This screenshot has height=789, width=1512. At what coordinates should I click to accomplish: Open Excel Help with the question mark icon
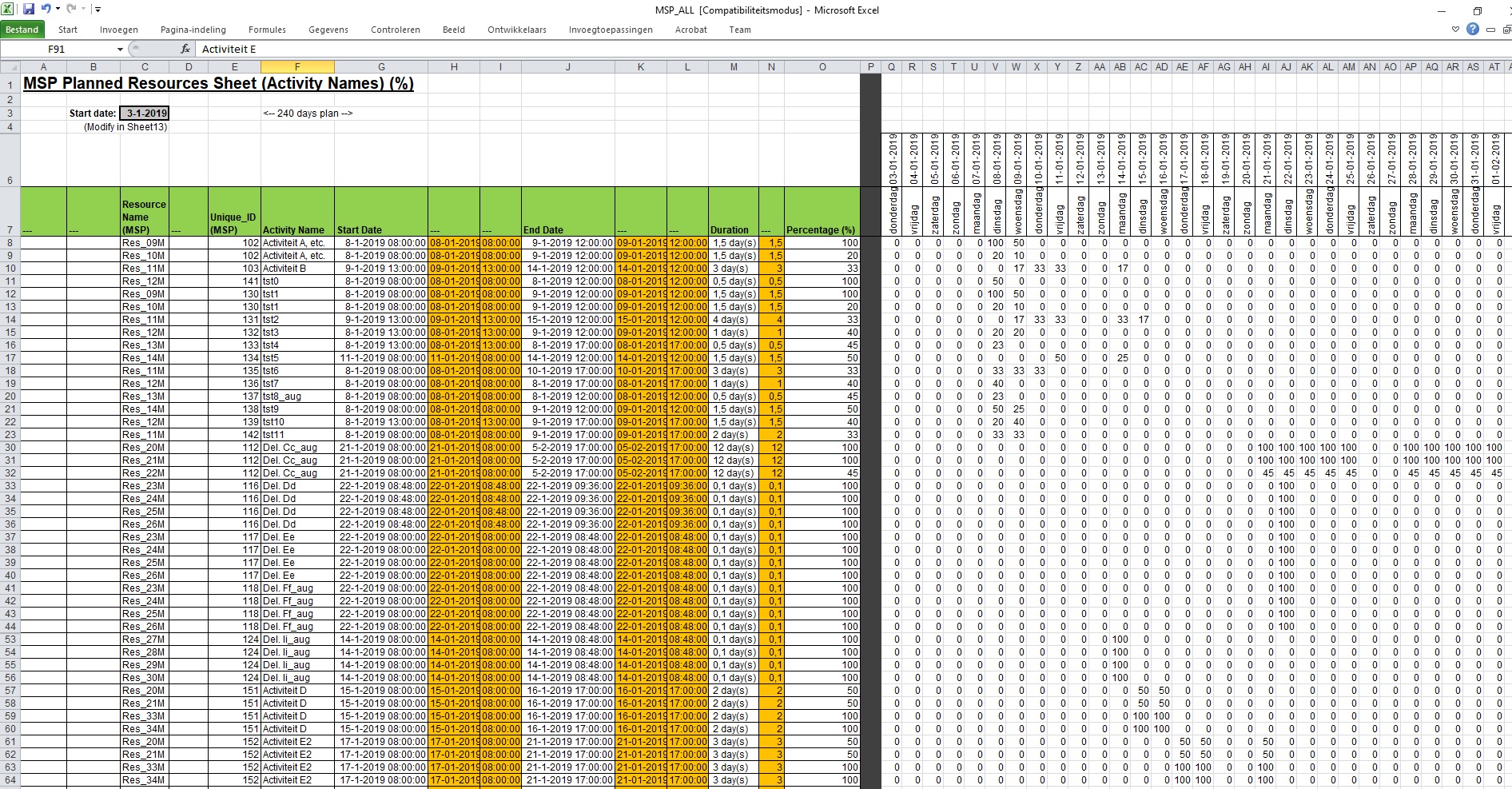(1473, 30)
